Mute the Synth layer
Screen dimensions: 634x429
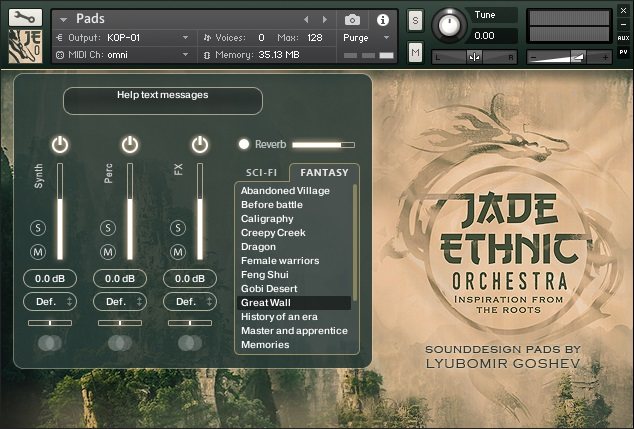38,252
